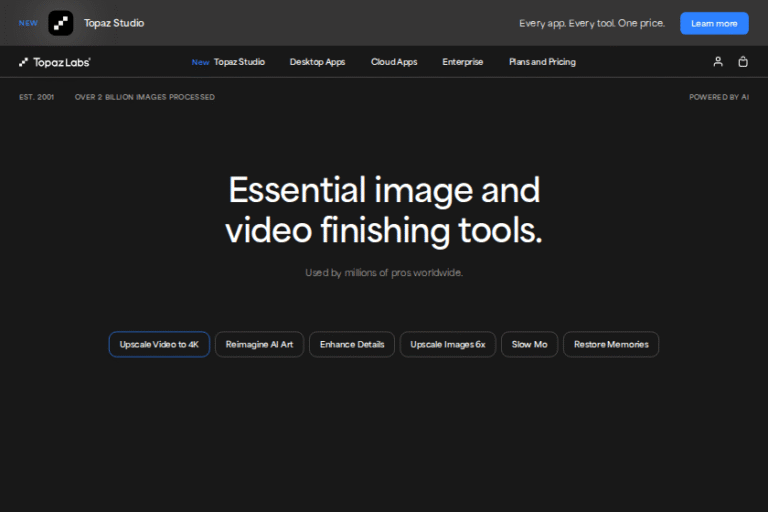Select the Reimagine AI Art option
768x512 pixels.
click(x=259, y=344)
